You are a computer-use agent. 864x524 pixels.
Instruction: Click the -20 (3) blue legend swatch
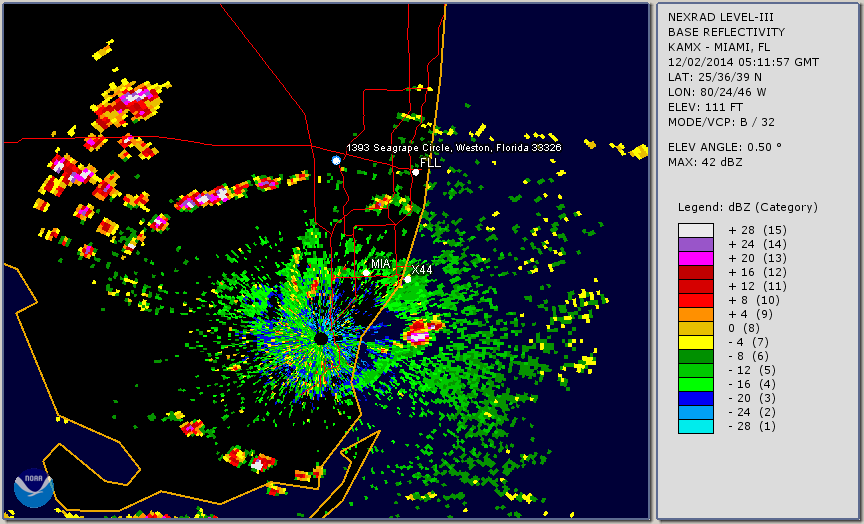coord(696,398)
